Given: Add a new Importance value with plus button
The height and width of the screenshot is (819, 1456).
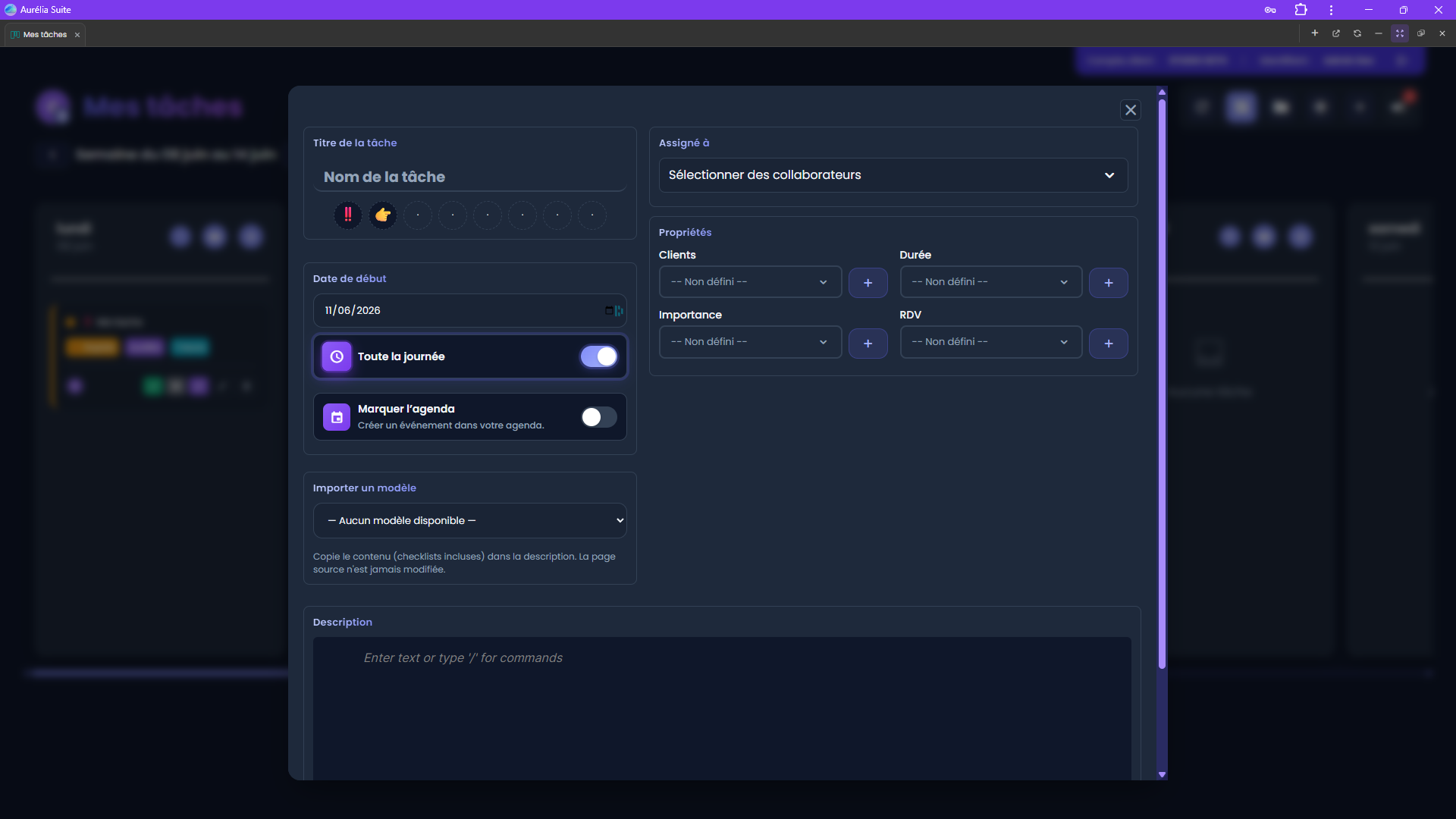Looking at the screenshot, I should pyautogui.click(x=868, y=344).
